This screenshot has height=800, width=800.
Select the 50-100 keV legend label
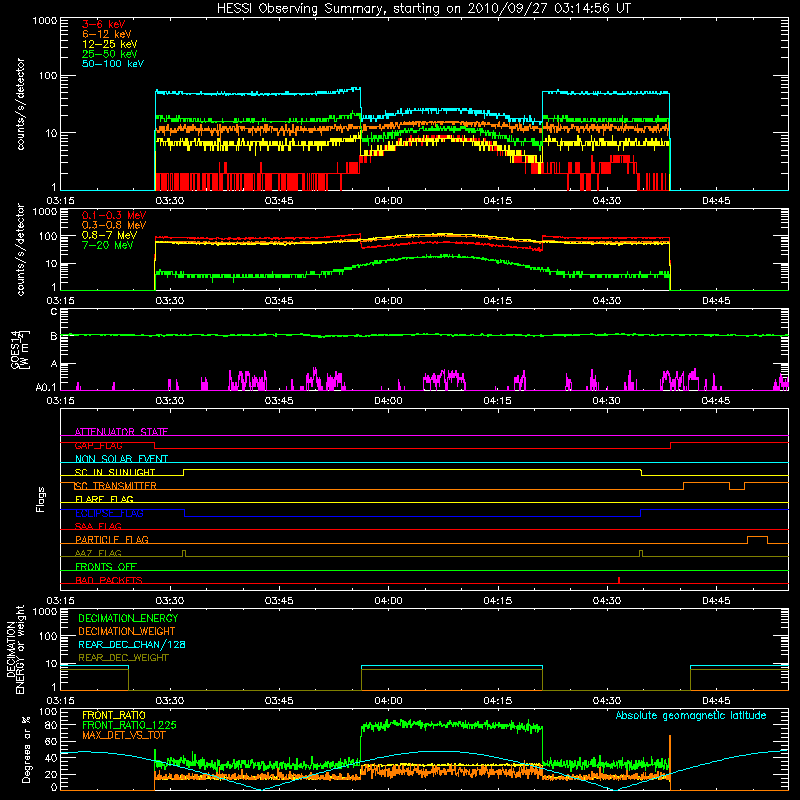point(113,64)
